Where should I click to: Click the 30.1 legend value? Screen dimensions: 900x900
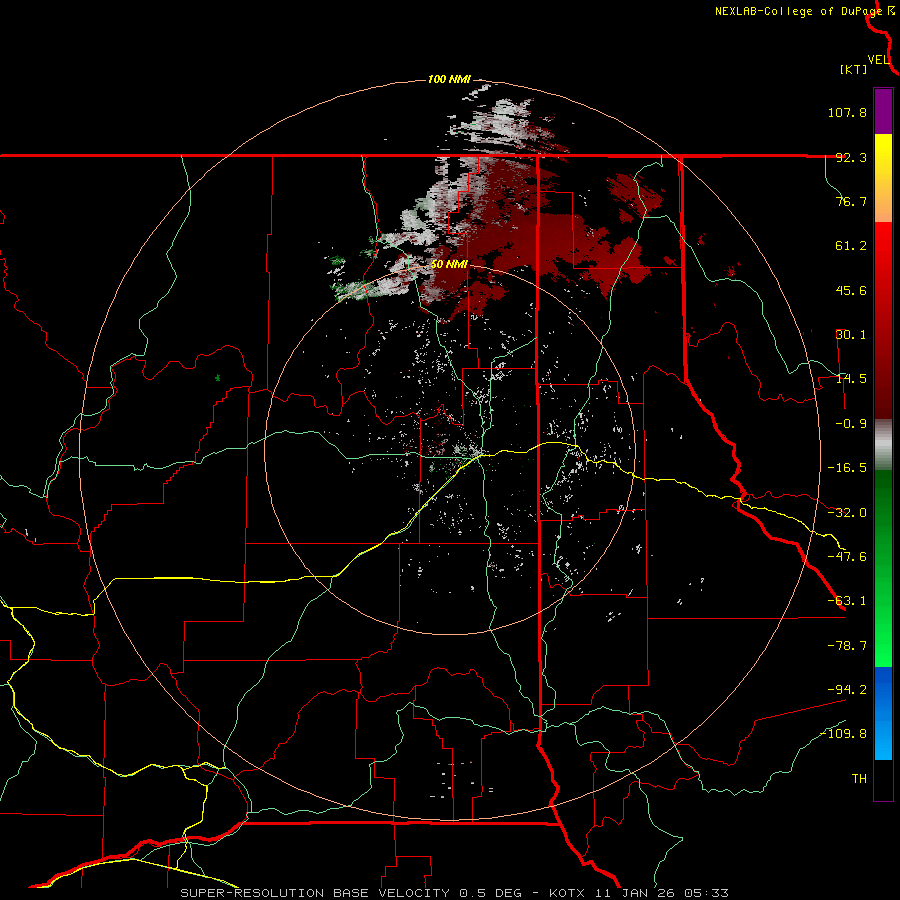coord(851,335)
